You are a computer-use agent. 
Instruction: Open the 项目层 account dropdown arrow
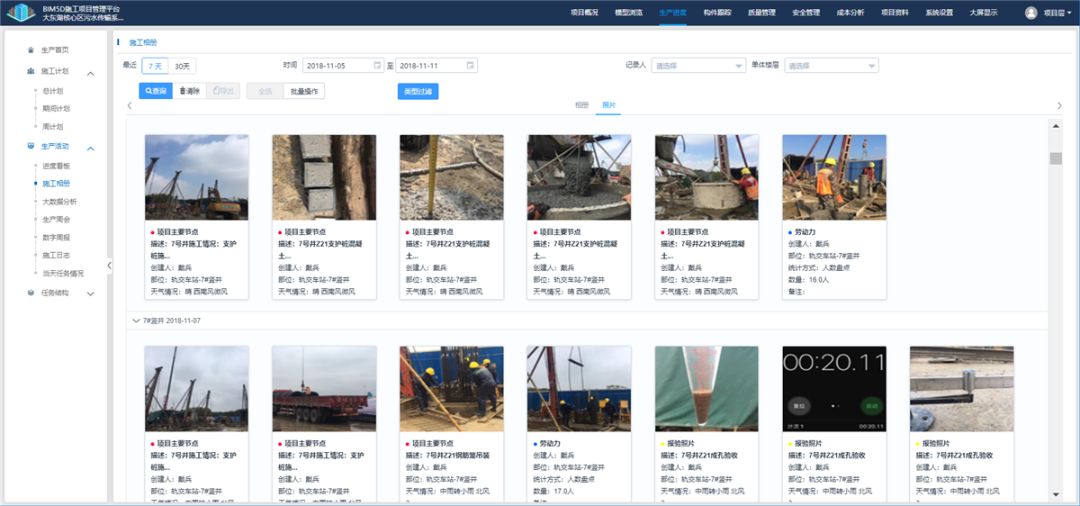point(1068,12)
